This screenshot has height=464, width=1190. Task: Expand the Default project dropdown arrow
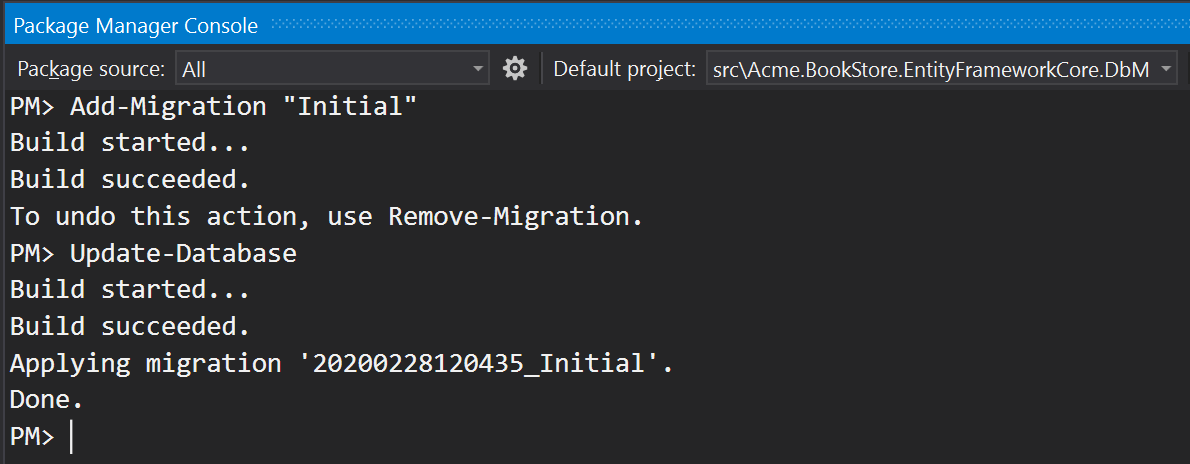[1167, 69]
